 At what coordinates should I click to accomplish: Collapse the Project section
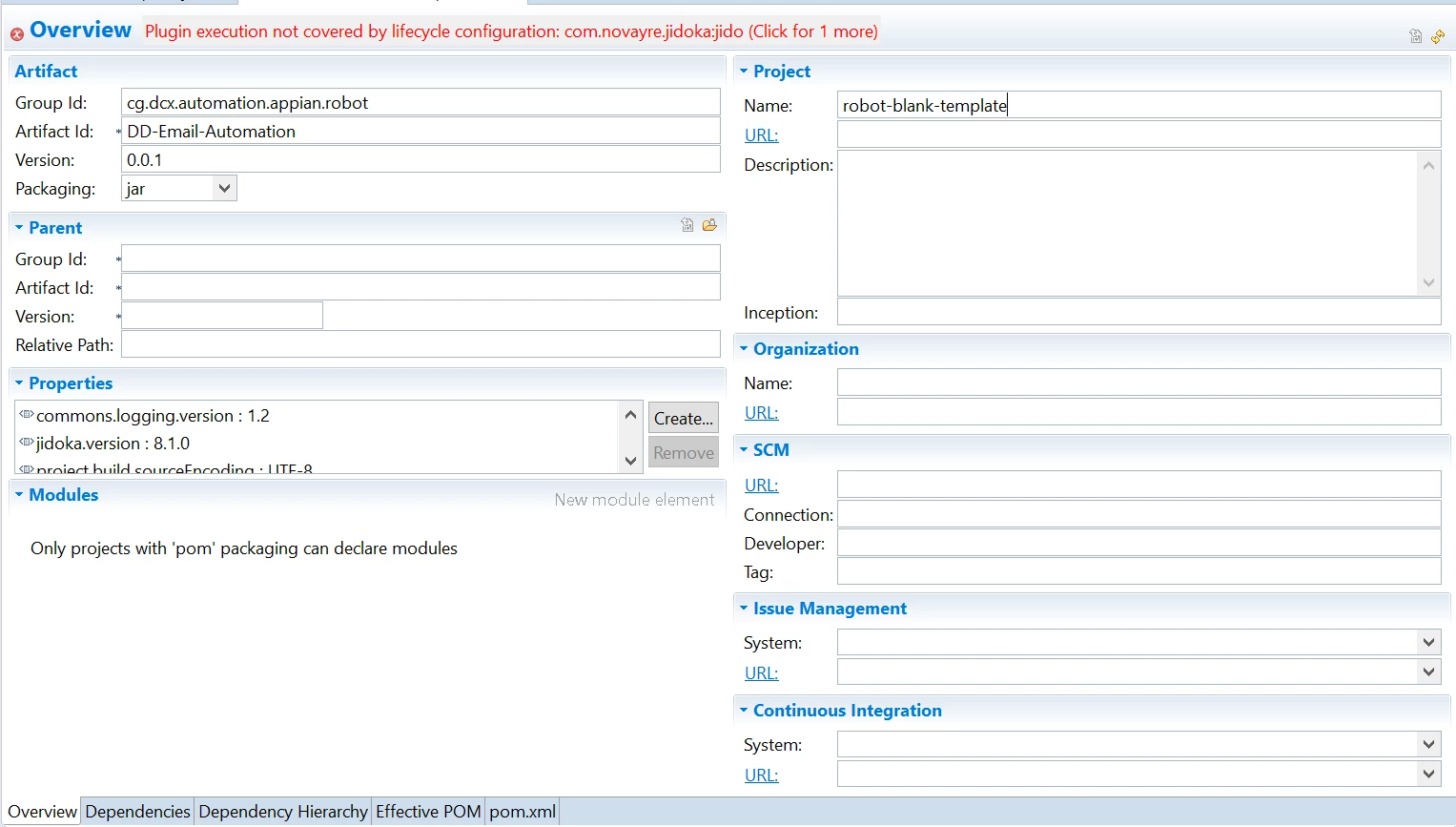click(744, 71)
